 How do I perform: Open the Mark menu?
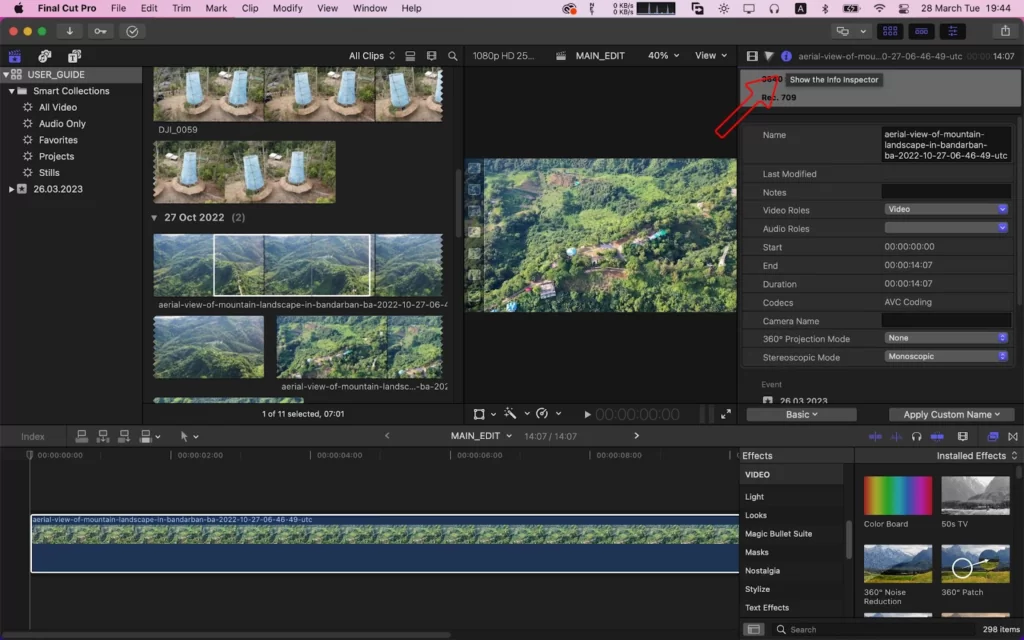click(216, 8)
